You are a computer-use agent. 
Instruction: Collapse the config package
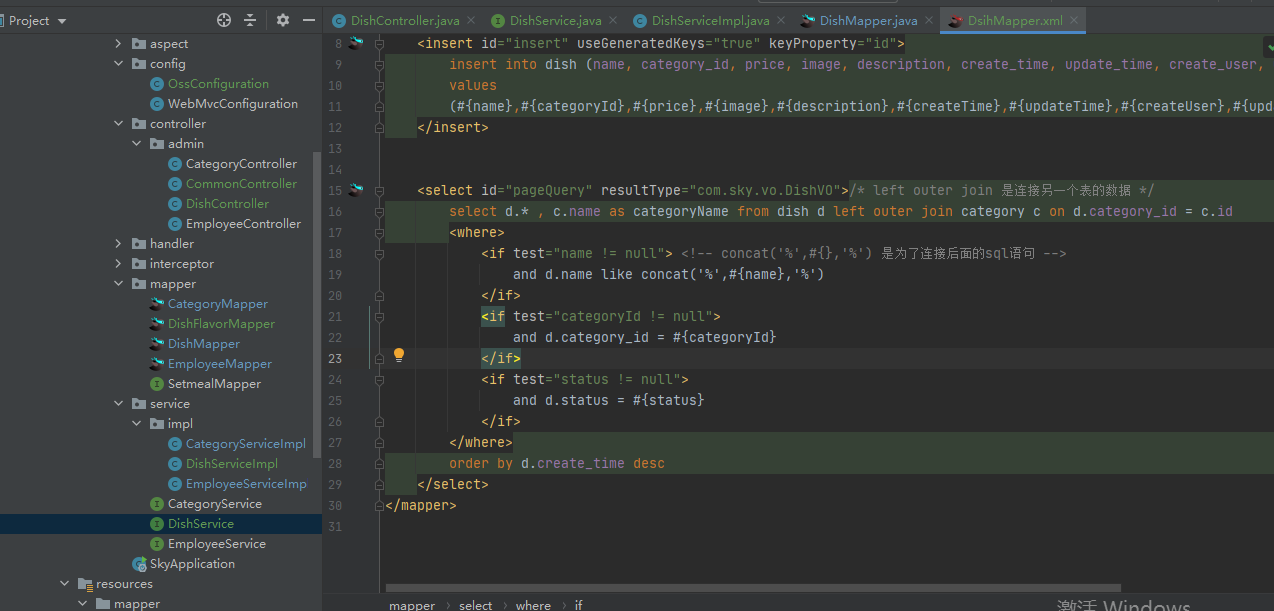[x=118, y=64]
